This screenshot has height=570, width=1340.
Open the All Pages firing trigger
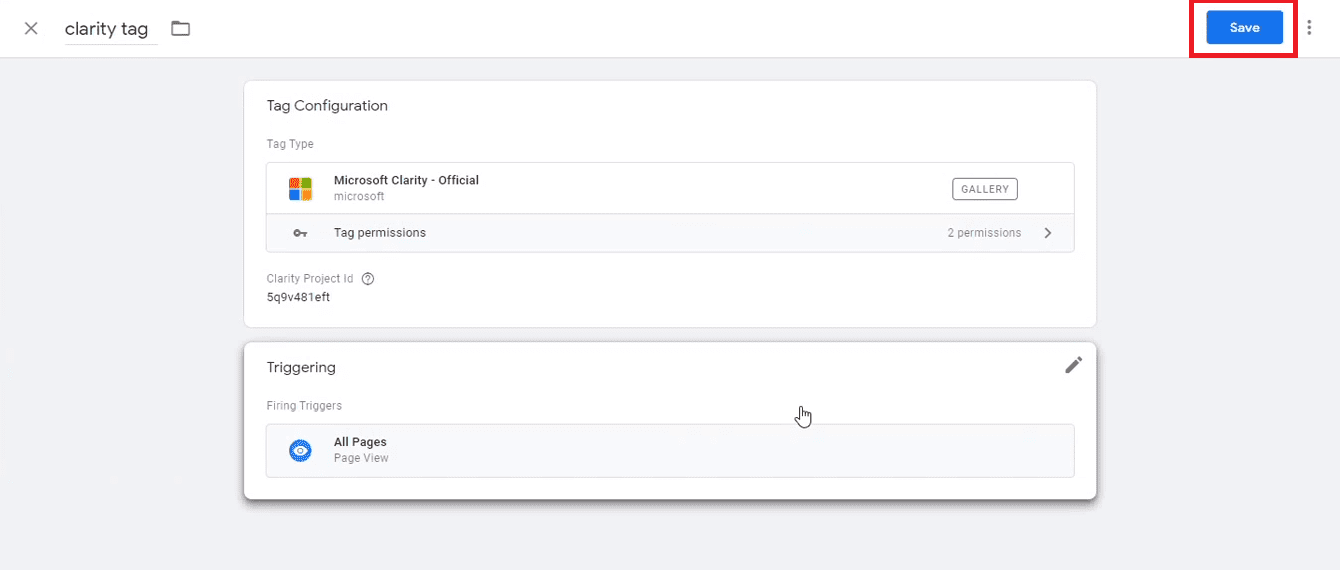coord(670,451)
